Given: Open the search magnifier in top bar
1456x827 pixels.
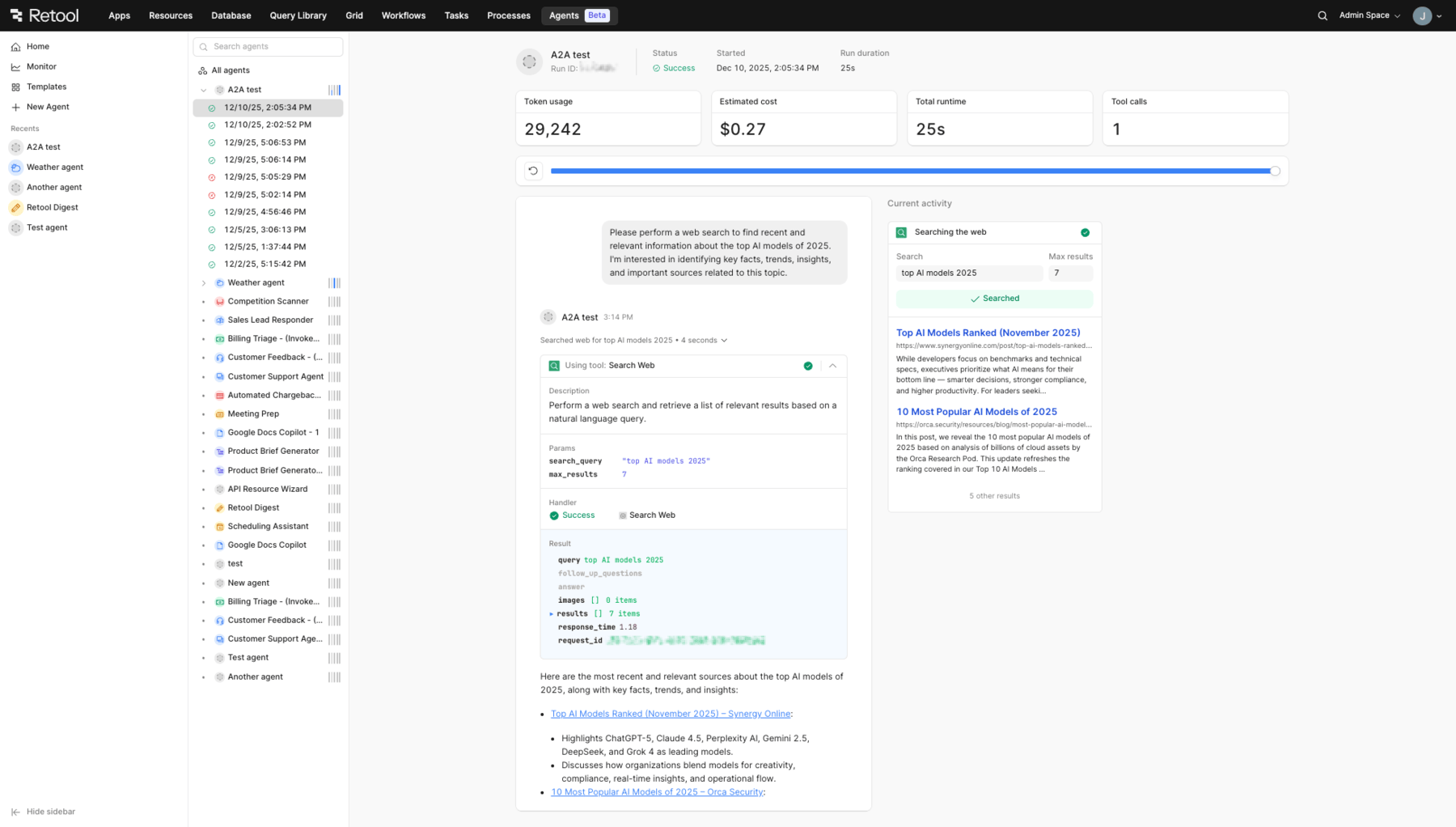Looking at the screenshot, I should click(1323, 15).
